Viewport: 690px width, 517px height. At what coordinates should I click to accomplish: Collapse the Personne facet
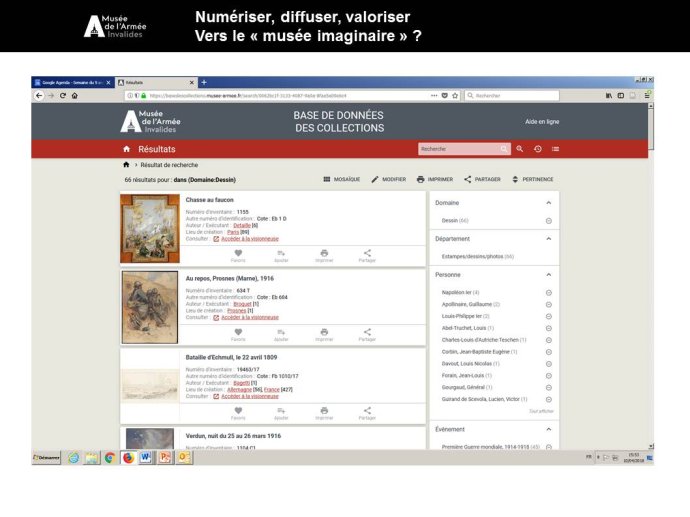549,275
